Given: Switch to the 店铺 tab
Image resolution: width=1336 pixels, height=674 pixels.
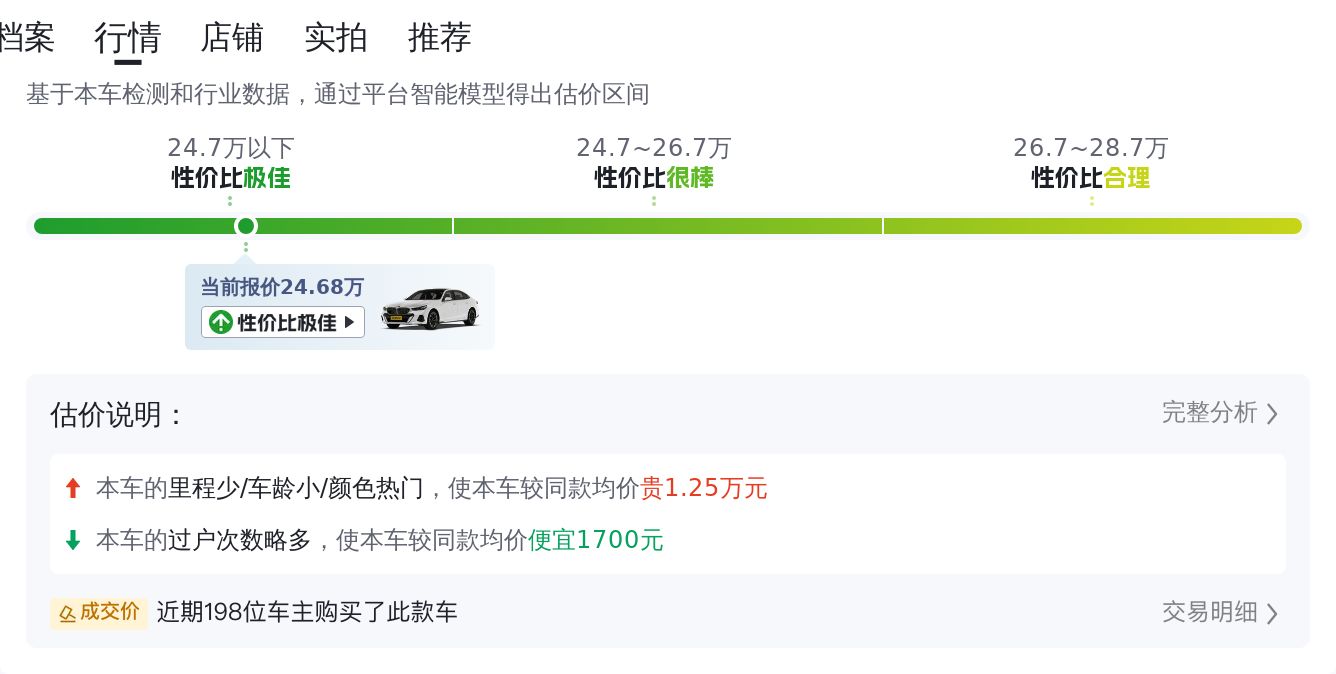Looking at the screenshot, I should (232, 38).
